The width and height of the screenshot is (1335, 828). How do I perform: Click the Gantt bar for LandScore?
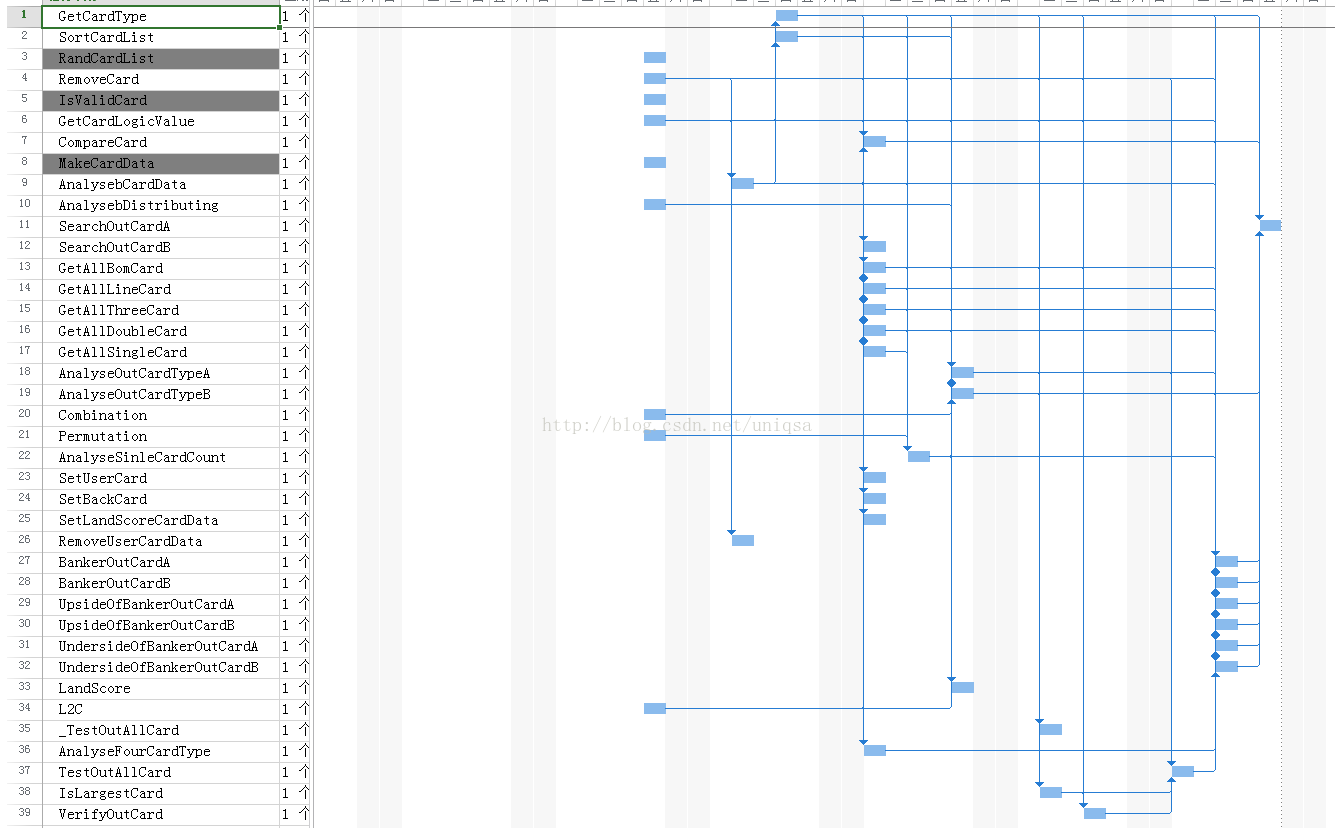(963, 687)
